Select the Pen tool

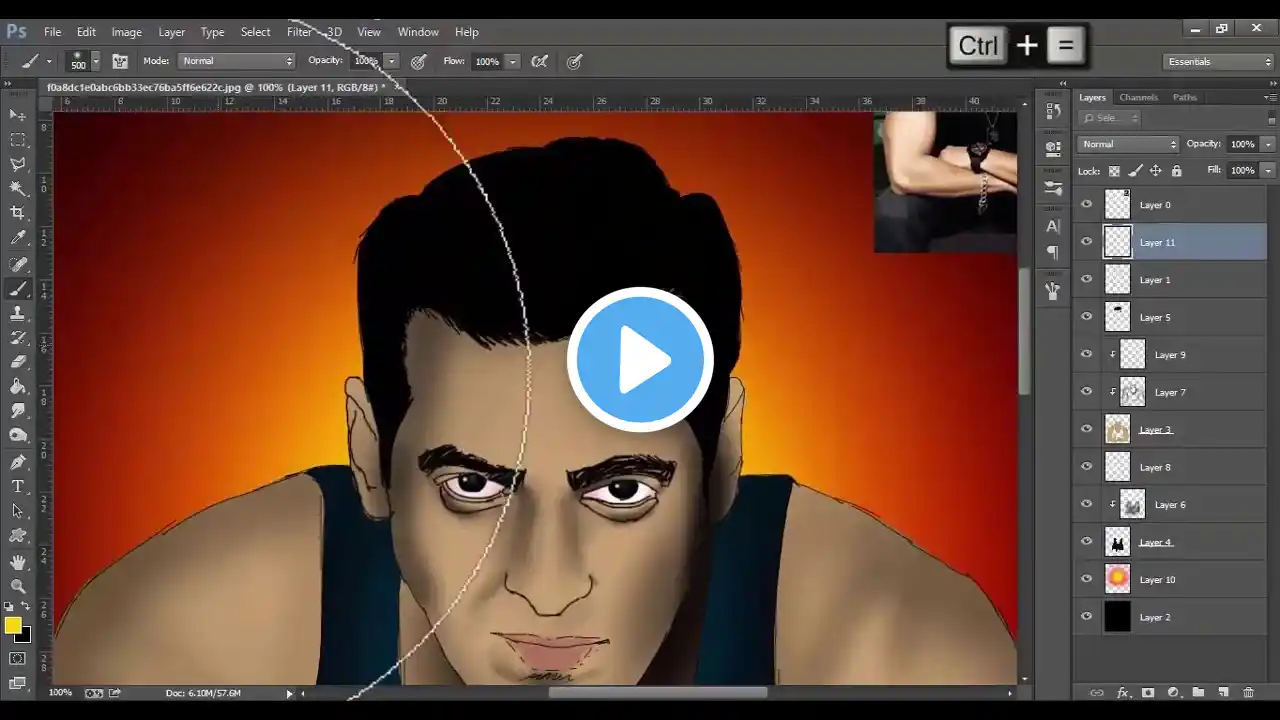18,462
